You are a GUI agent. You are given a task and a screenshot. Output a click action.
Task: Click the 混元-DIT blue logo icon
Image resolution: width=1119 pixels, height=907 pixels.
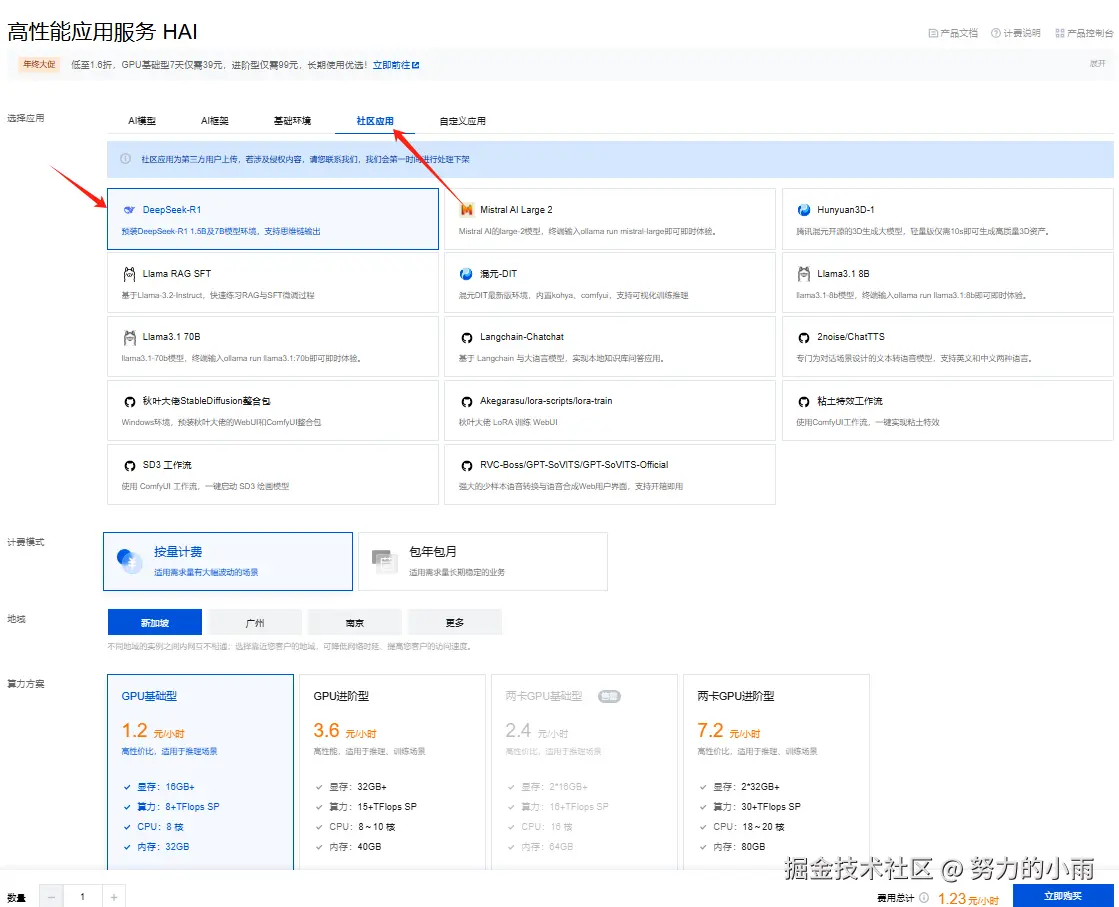[466, 274]
